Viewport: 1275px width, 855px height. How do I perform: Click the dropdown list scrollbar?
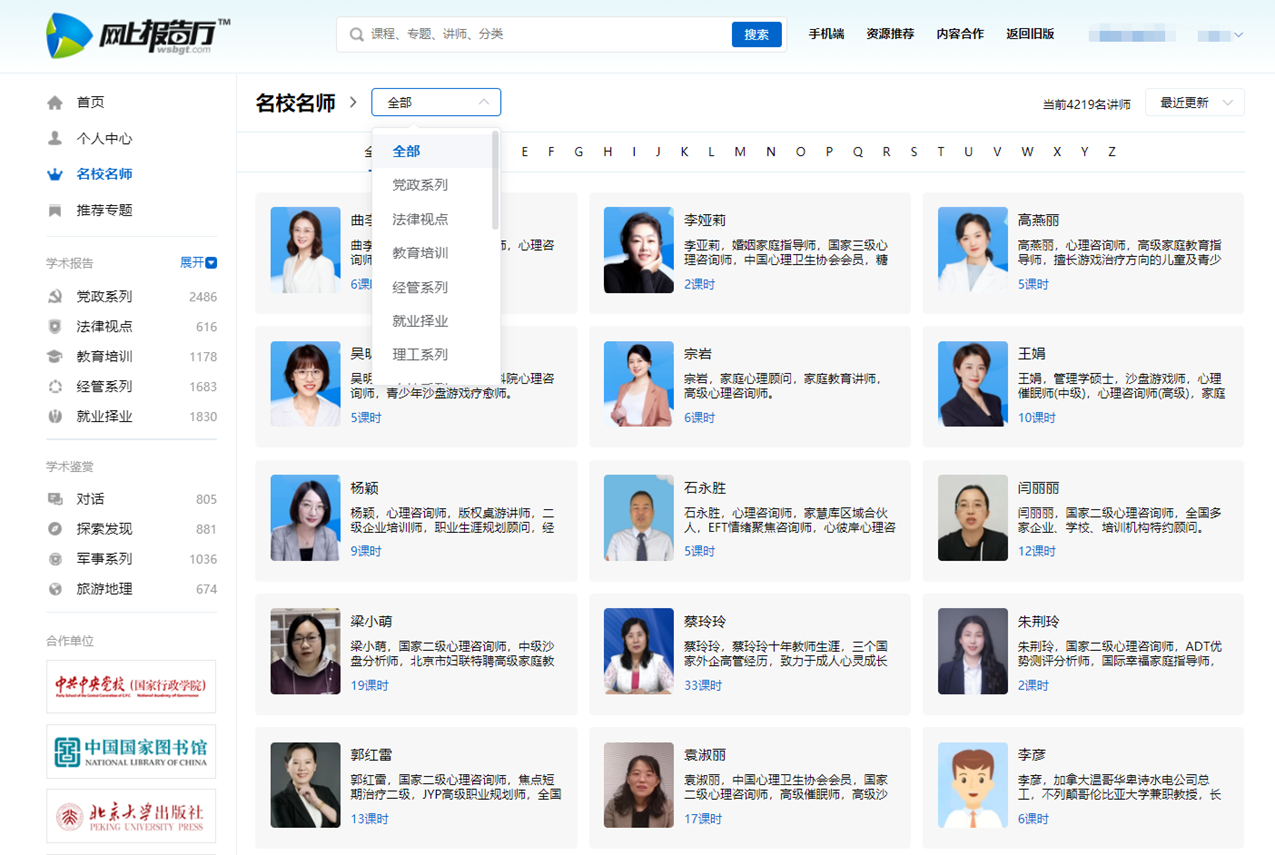[x=495, y=180]
